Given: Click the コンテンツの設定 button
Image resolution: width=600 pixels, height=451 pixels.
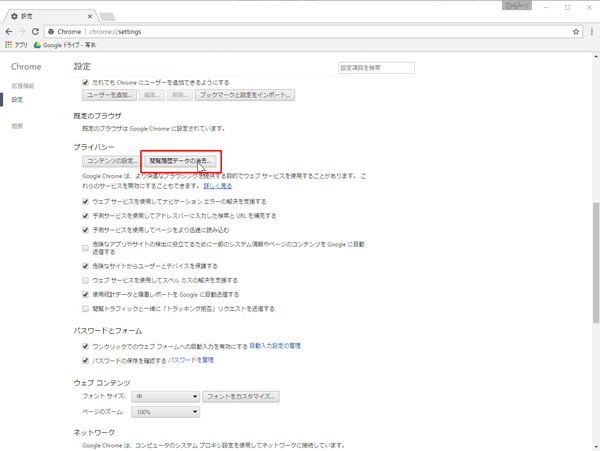Looking at the screenshot, I should 111,161.
